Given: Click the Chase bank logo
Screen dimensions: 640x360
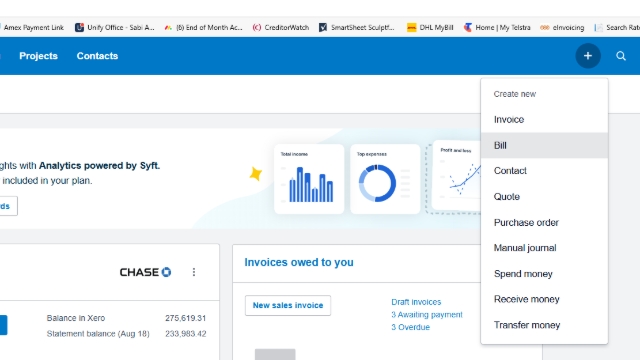Looking at the screenshot, I should (x=145, y=272).
